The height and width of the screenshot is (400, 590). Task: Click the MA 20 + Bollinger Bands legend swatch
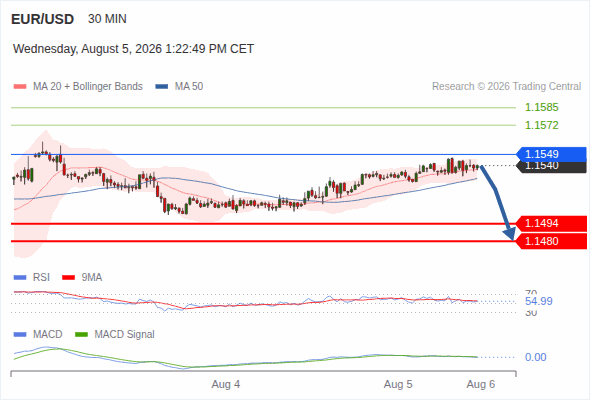[20, 87]
